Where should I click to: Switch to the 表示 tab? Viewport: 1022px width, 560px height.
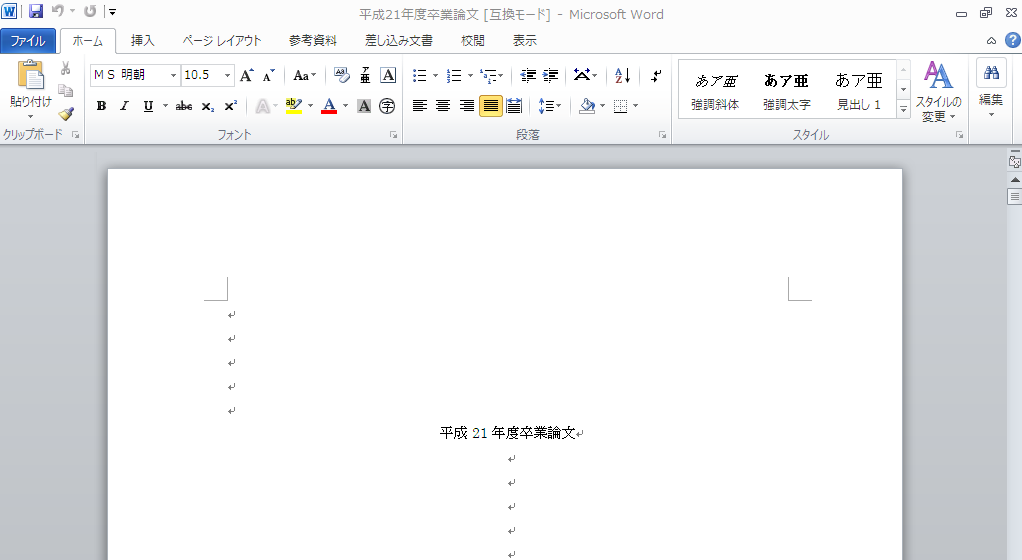click(x=525, y=40)
